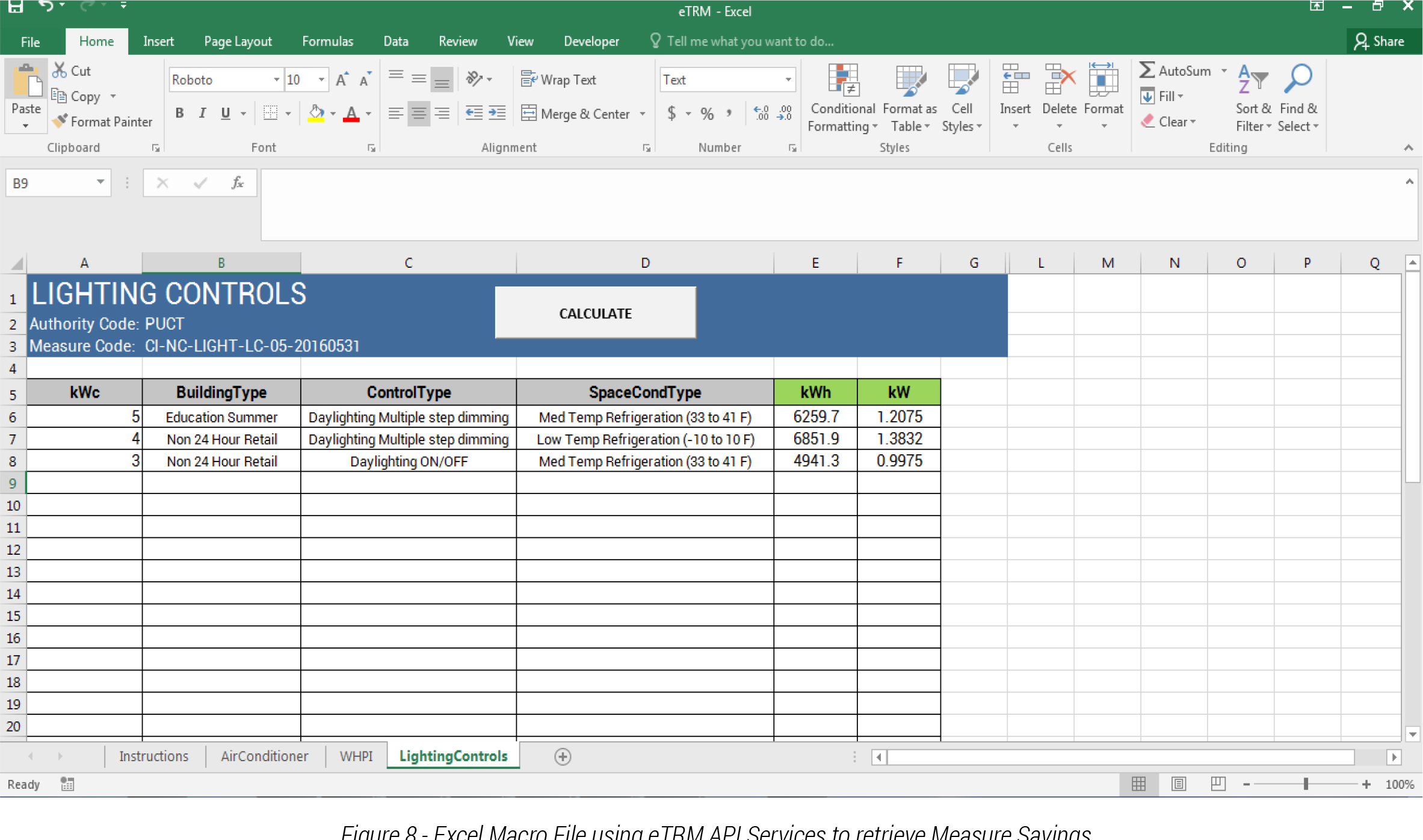Open the borders dropdown arrow

[x=288, y=114]
